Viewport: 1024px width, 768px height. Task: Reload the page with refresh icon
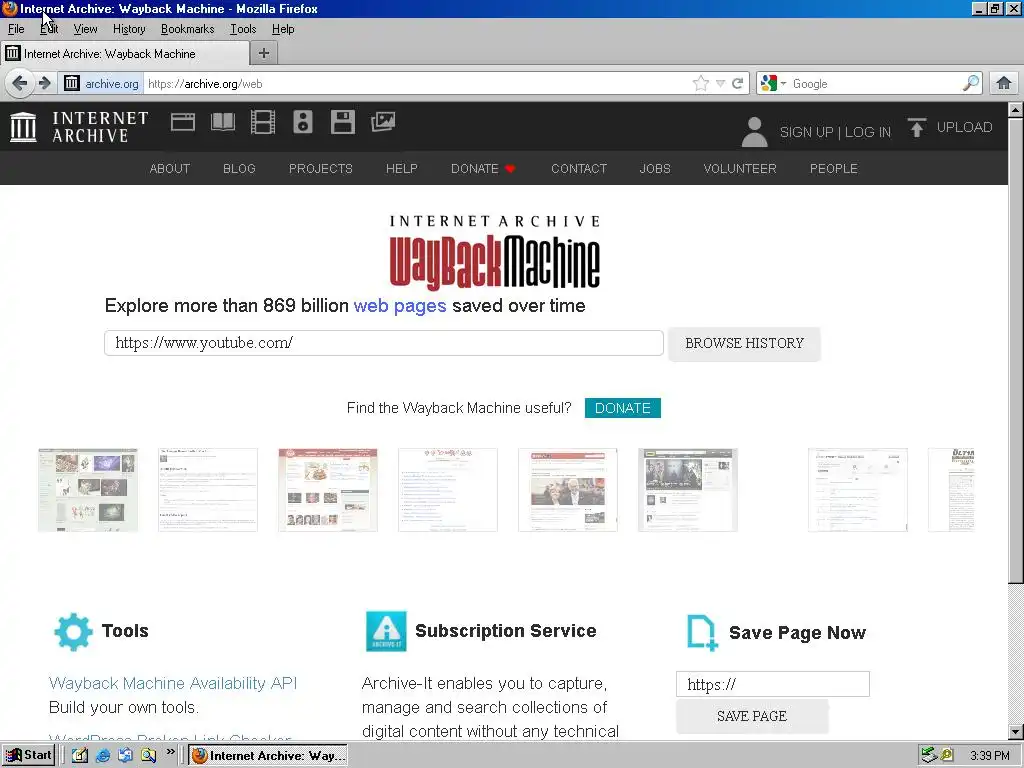point(737,84)
